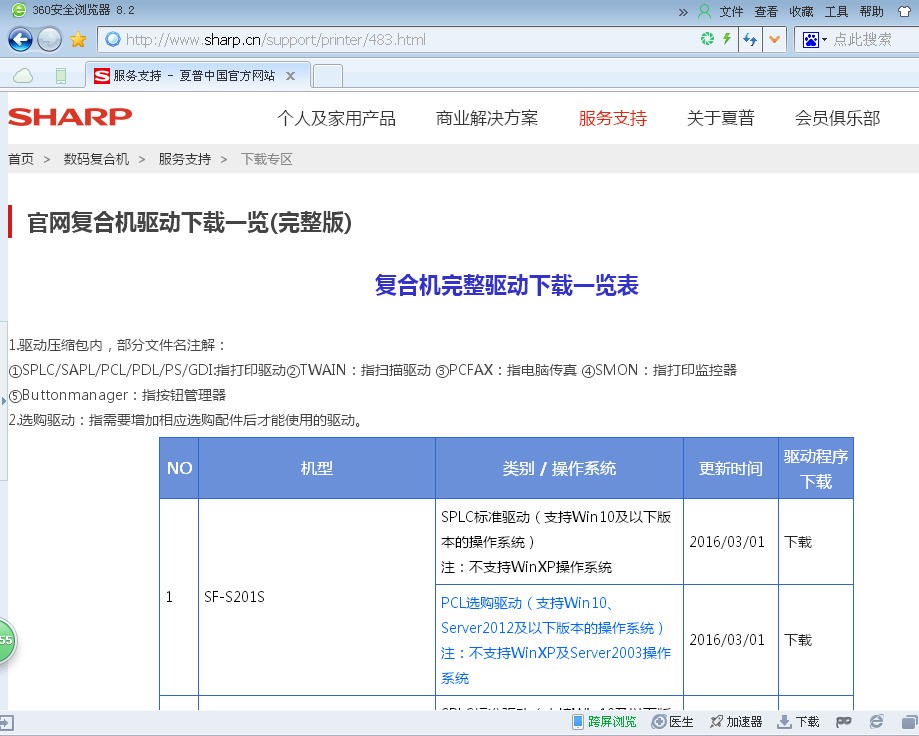Click 下载 for SPLC标准驱动 row
The image size is (919, 736).
click(x=798, y=542)
